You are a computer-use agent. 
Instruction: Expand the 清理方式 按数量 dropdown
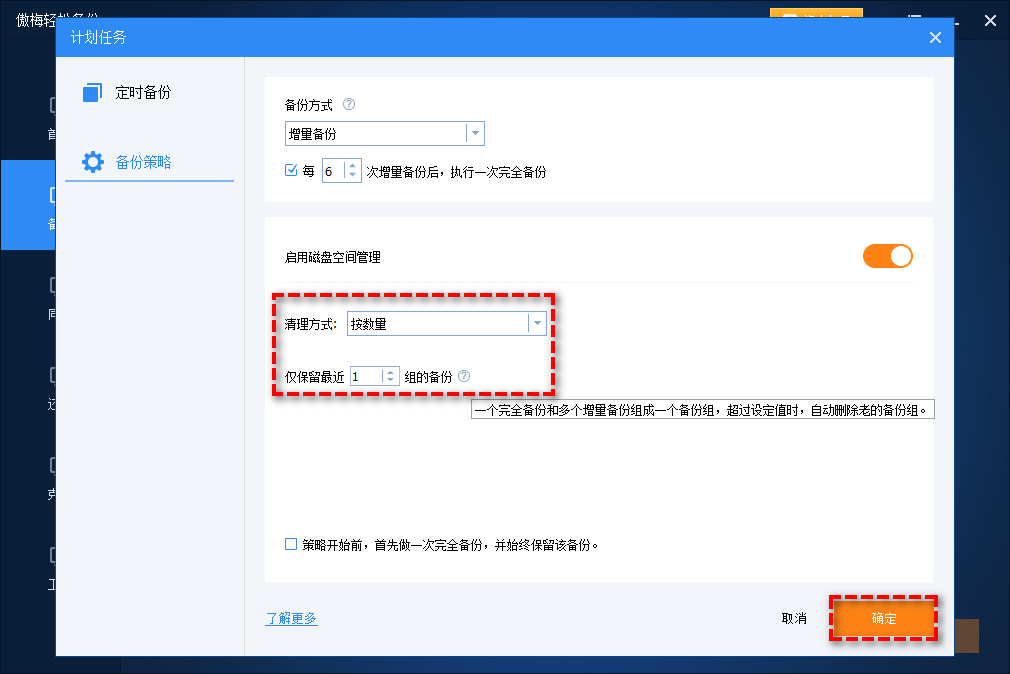538,323
